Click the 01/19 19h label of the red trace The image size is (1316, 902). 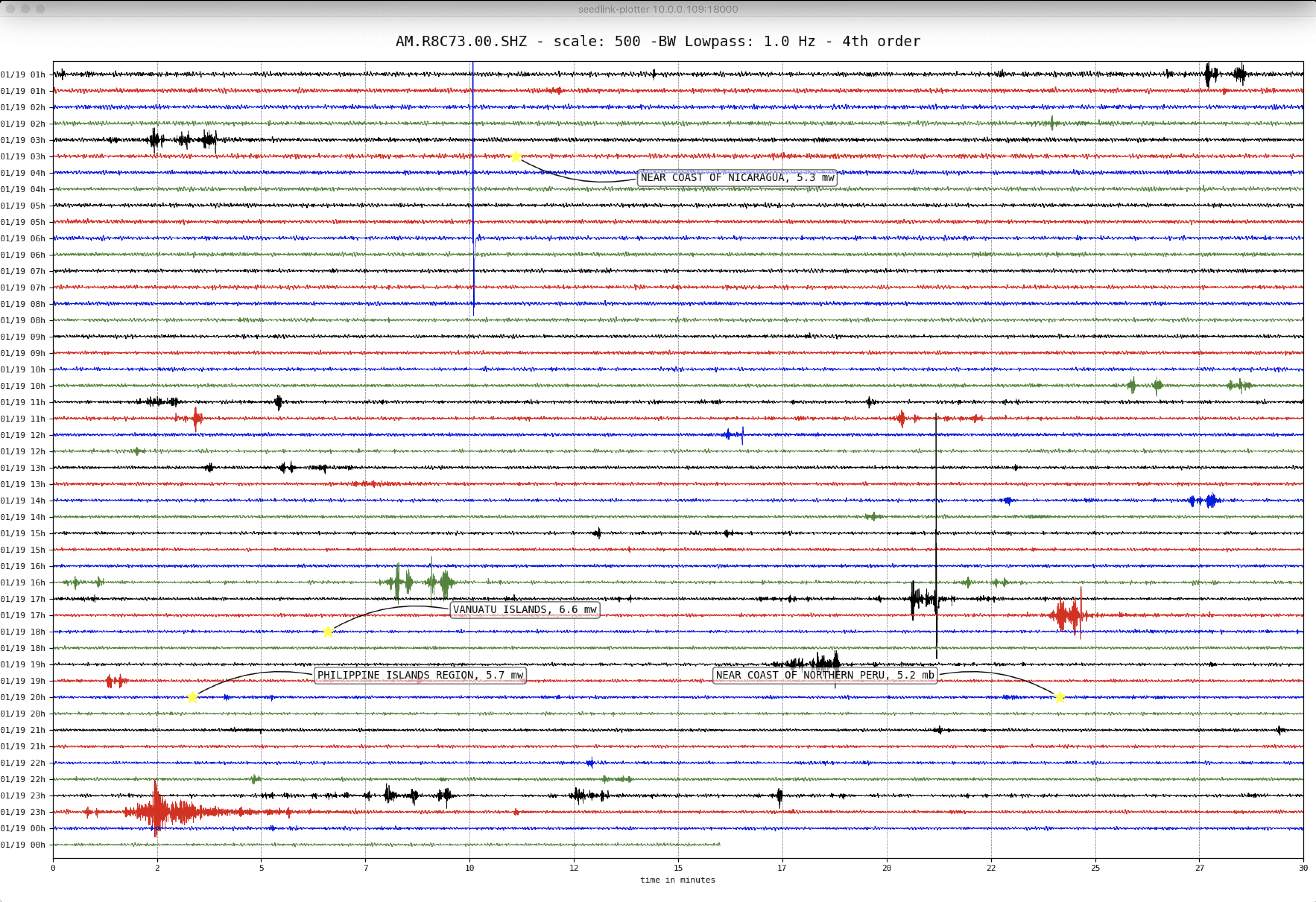pyautogui.click(x=23, y=681)
